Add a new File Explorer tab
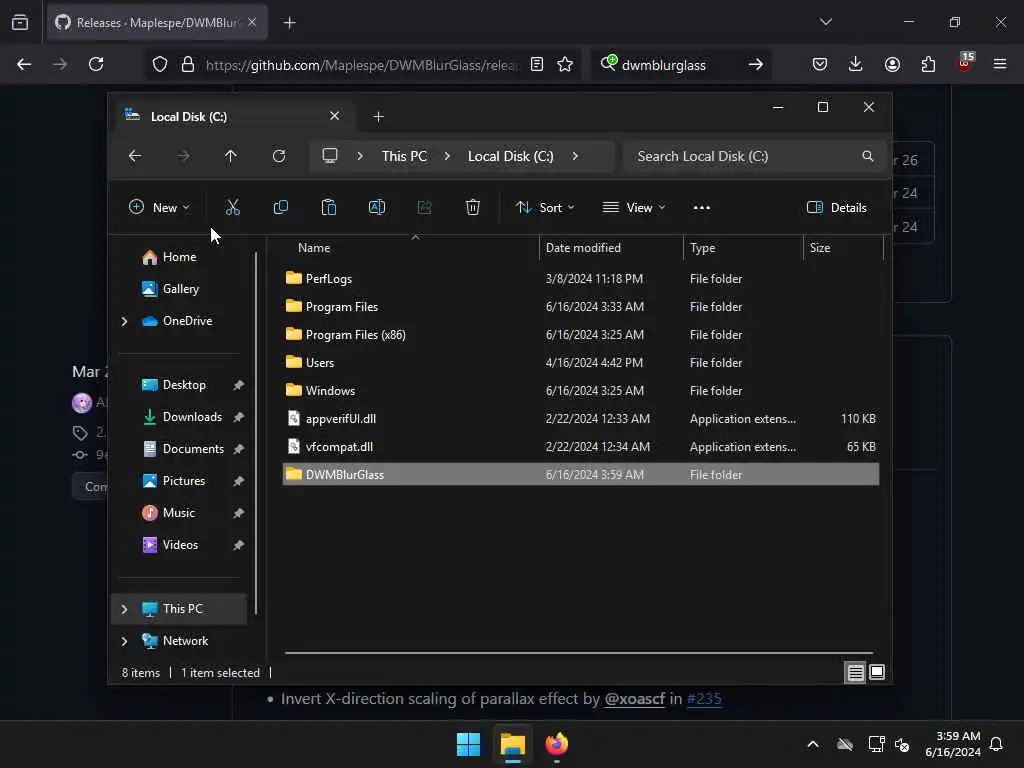1024x768 pixels. (378, 117)
